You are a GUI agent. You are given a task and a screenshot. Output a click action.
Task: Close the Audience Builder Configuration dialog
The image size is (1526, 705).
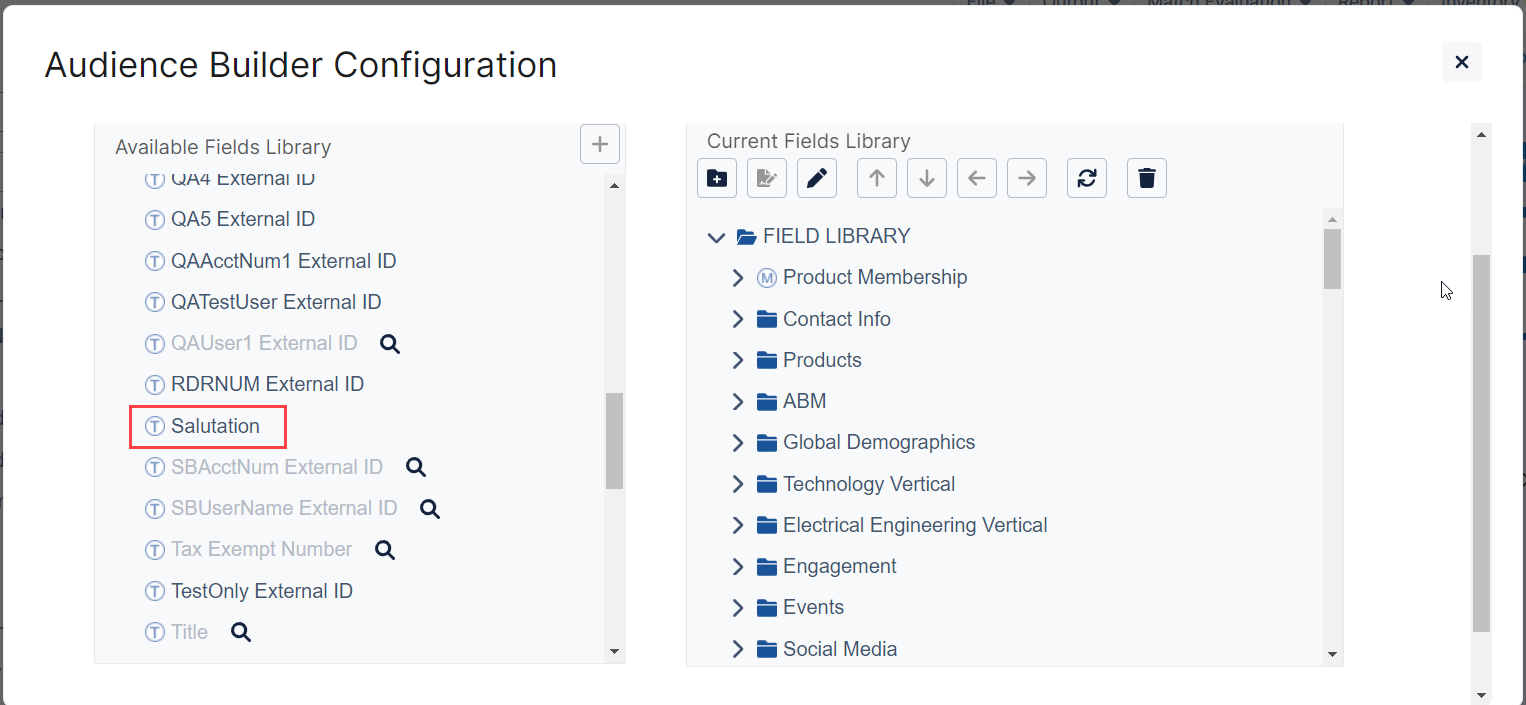pyautogui.click(x=1461, y=62)
